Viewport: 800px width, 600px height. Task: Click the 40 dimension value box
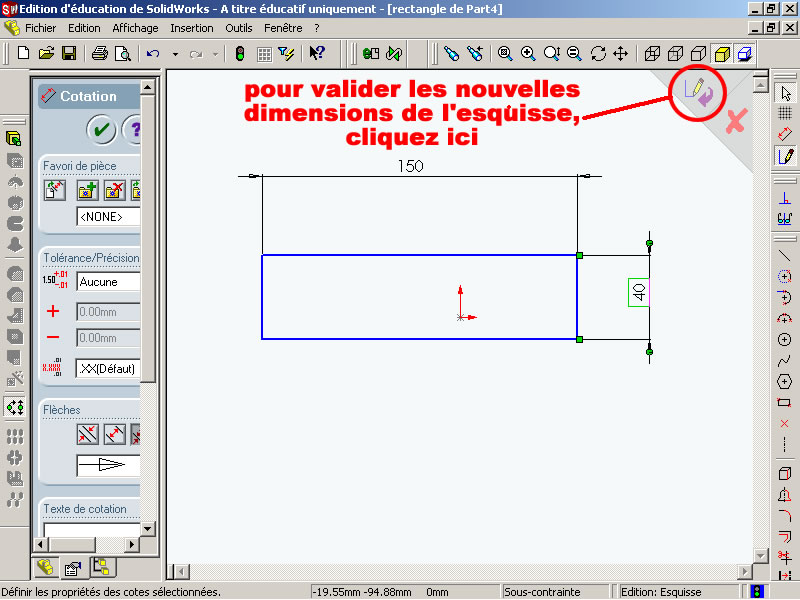639,292
